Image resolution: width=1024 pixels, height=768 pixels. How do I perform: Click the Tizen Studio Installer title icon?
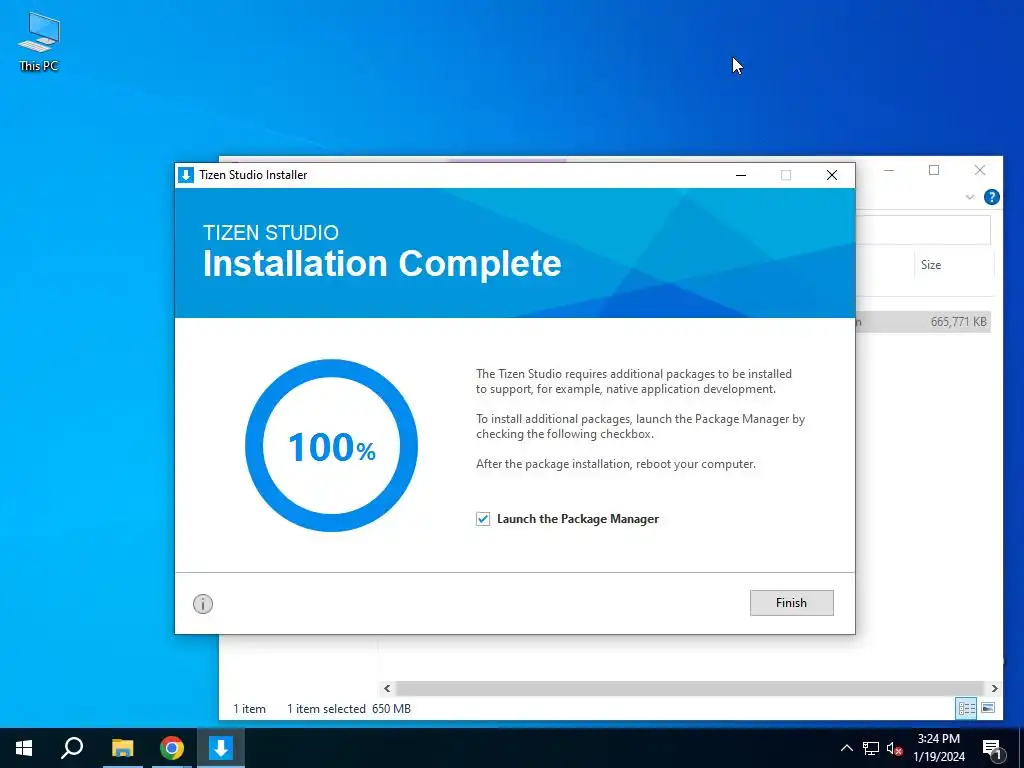point(186,175)
